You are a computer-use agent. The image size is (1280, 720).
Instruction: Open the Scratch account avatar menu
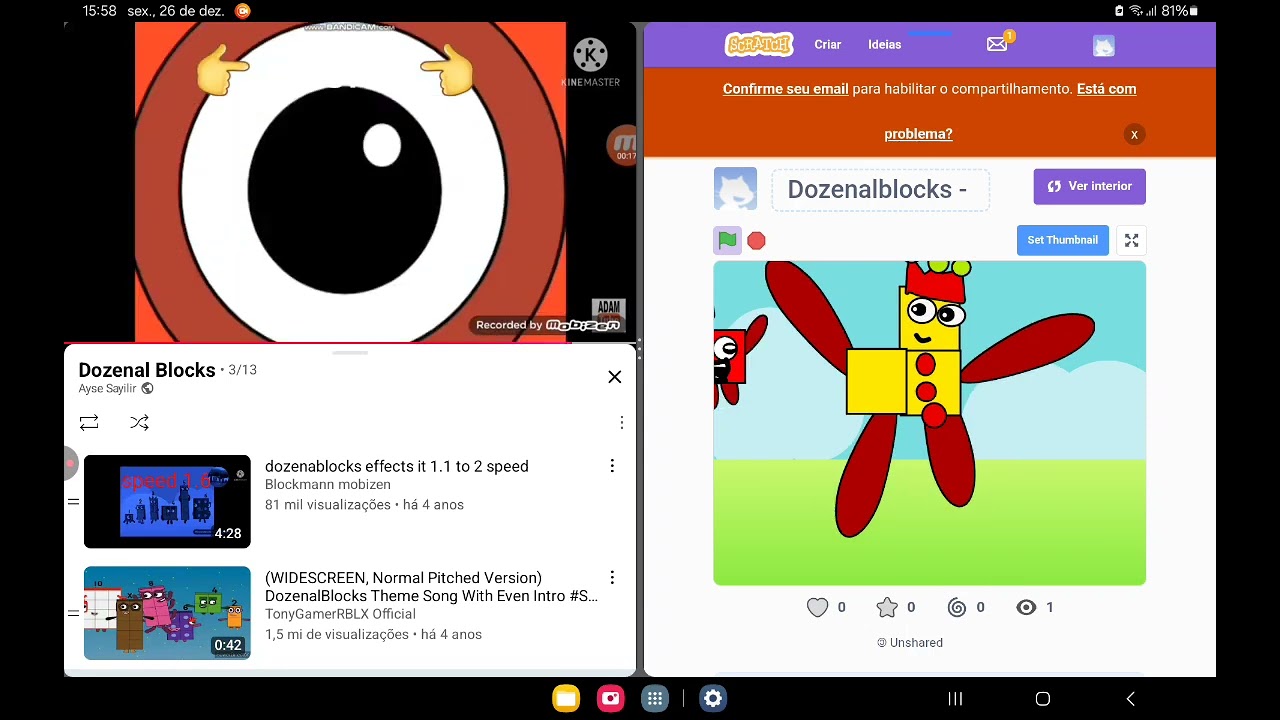click(1103, 45)
